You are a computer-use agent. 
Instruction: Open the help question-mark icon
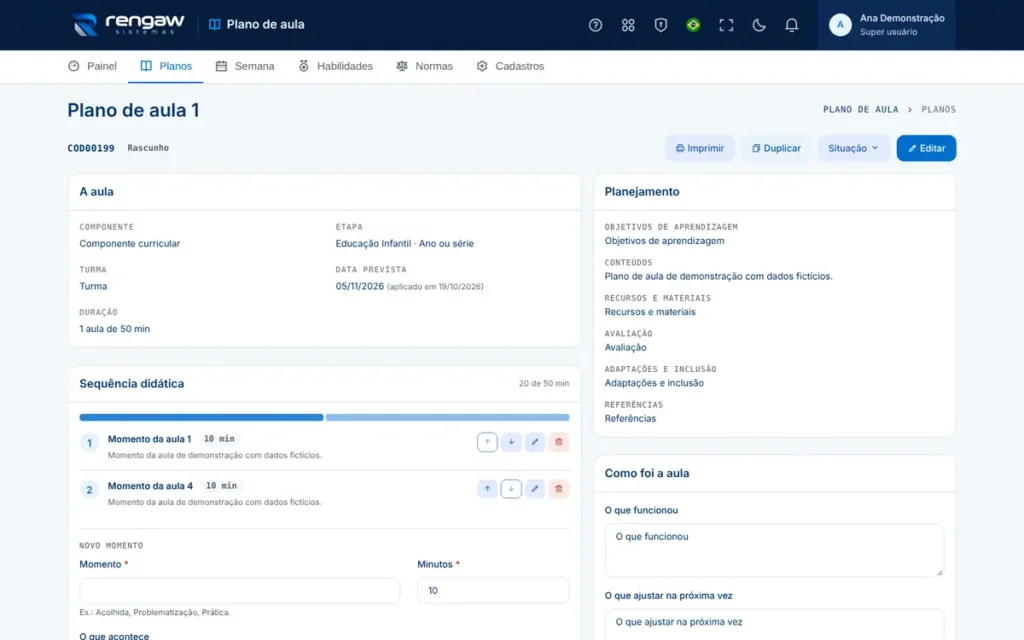(x=595, y=25)
